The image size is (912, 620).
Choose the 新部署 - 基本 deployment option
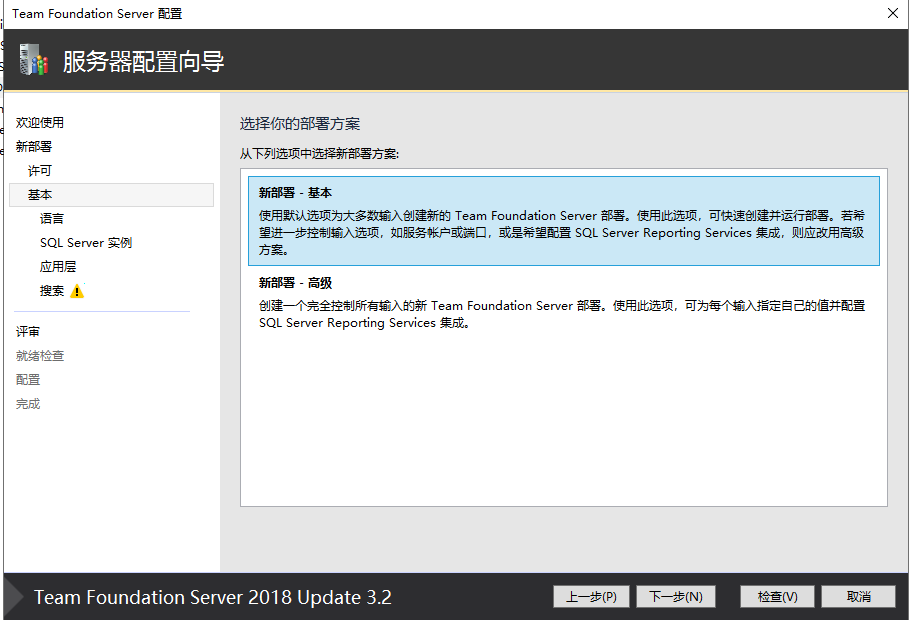click(564, 221)
